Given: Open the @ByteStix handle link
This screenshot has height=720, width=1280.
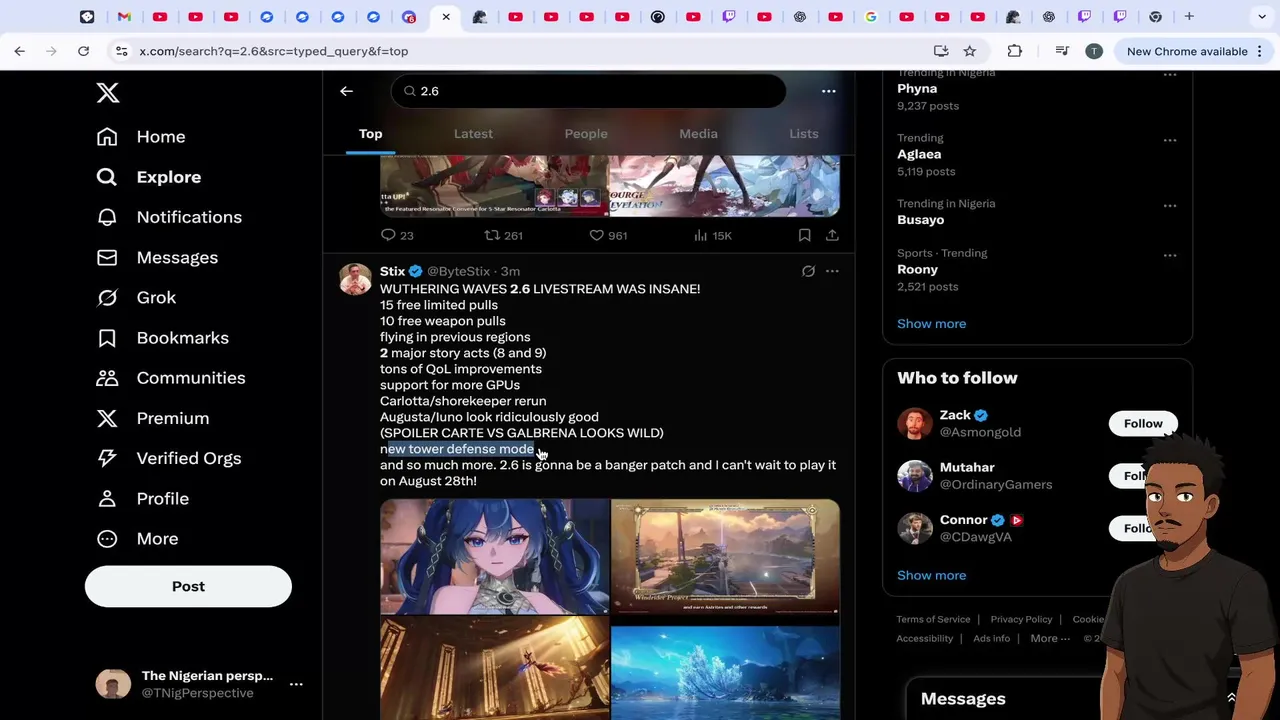Looking at the screenshot, I should coord(458,271).
